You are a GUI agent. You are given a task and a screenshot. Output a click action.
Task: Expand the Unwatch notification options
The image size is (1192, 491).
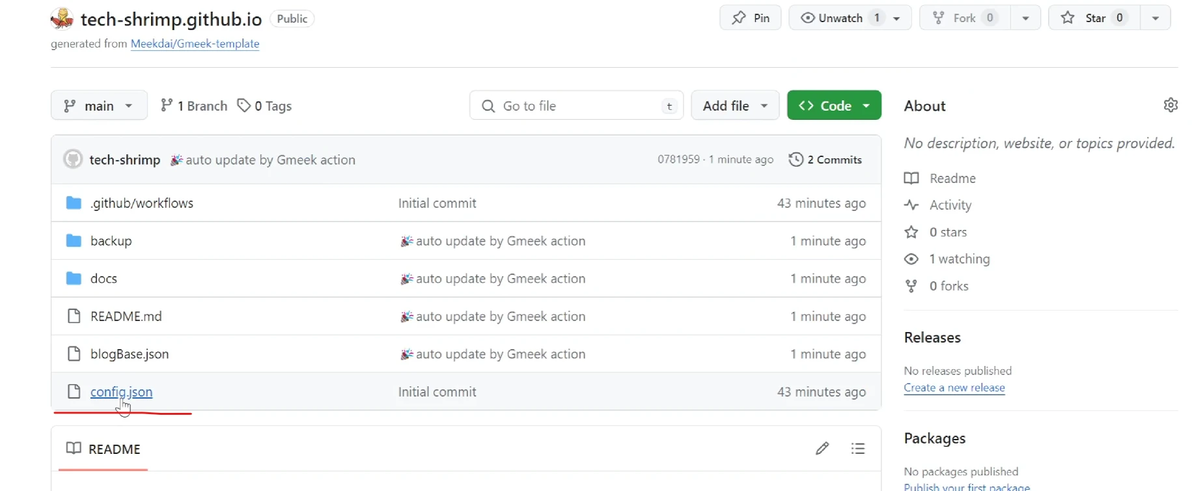tap(898, 18)
